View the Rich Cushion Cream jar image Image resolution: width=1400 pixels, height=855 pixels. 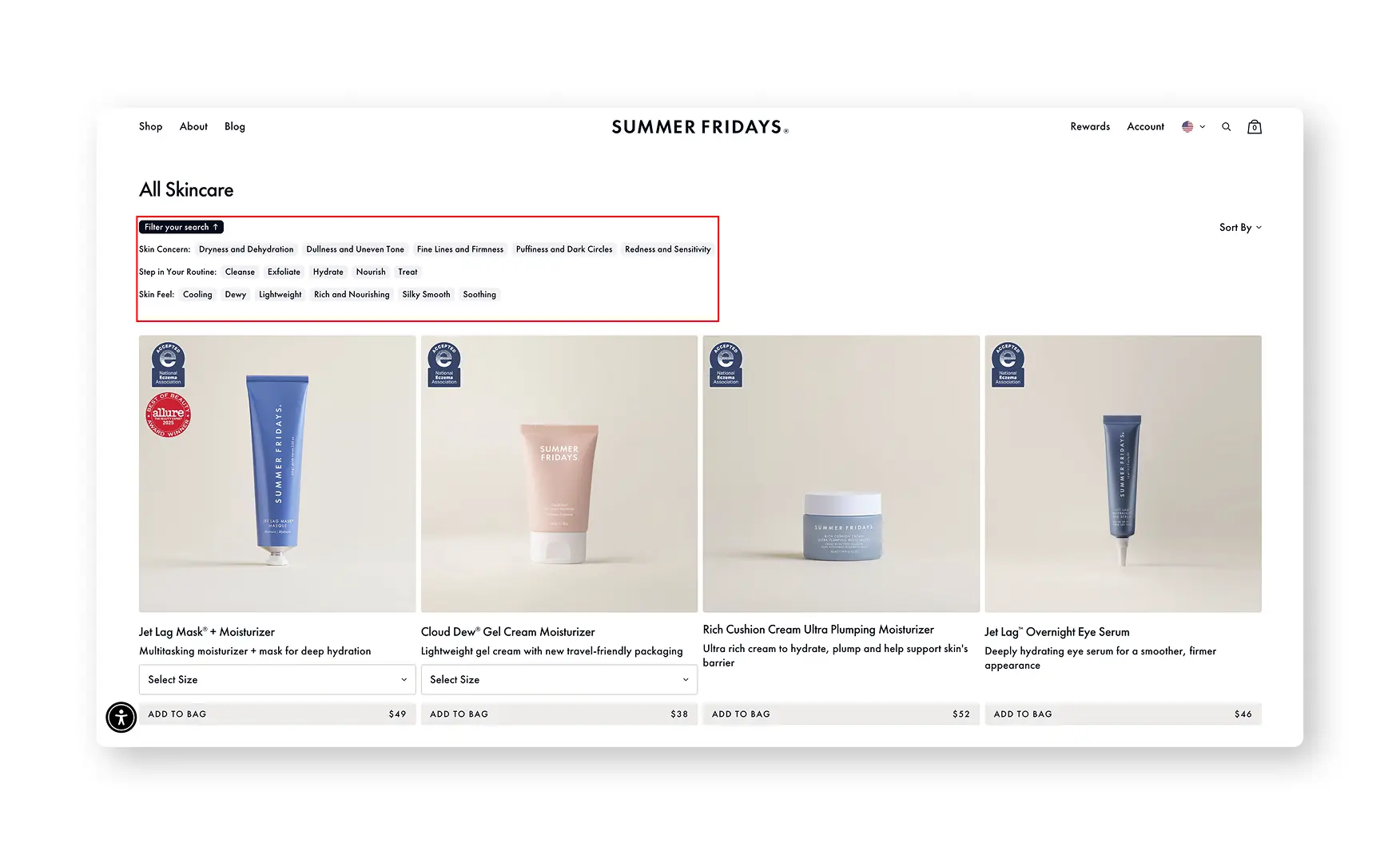(841, 474)
